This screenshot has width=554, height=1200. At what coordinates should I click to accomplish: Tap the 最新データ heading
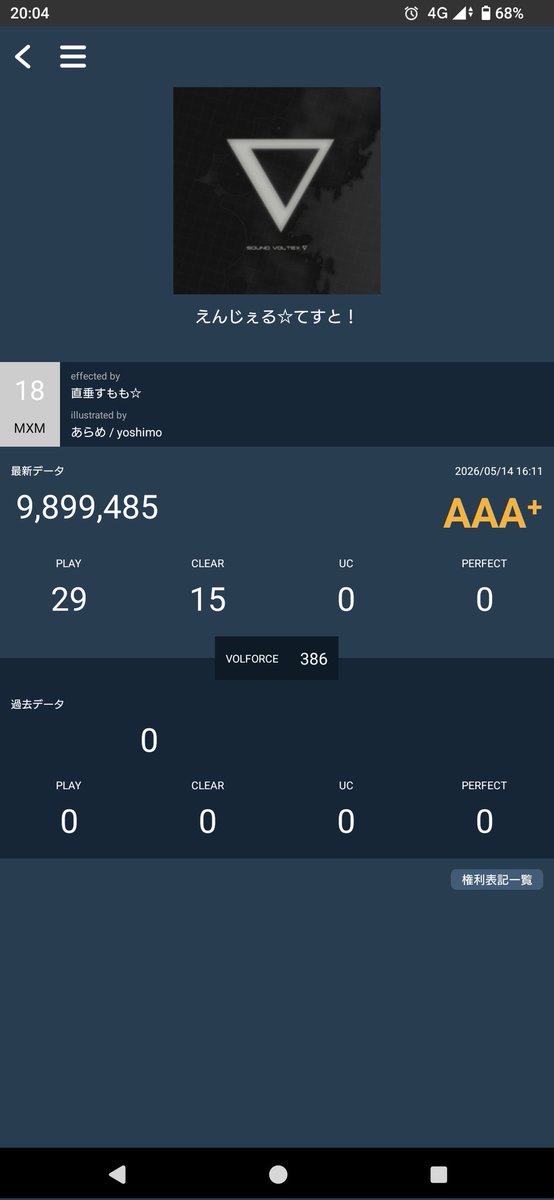coord(37,471)
